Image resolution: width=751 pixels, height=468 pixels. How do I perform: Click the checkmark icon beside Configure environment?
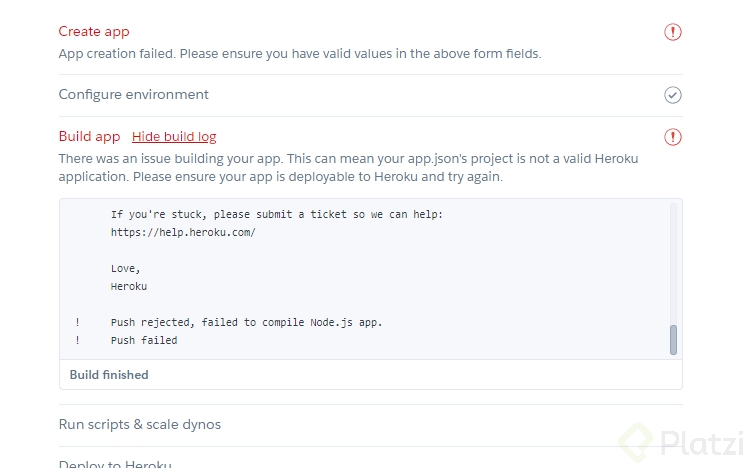click(673, 95)
